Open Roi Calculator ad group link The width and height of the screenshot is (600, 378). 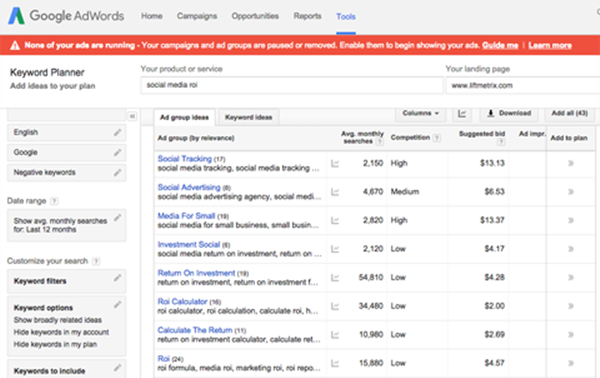(183, 301)
